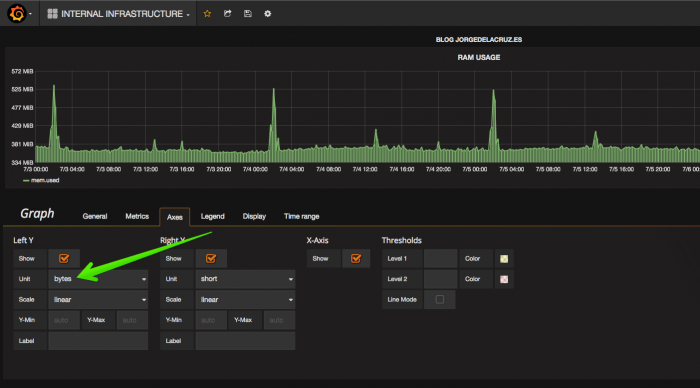Click the Right Y Y-Max input field
The height and width of the screenshot is (388, 700).
279,320
